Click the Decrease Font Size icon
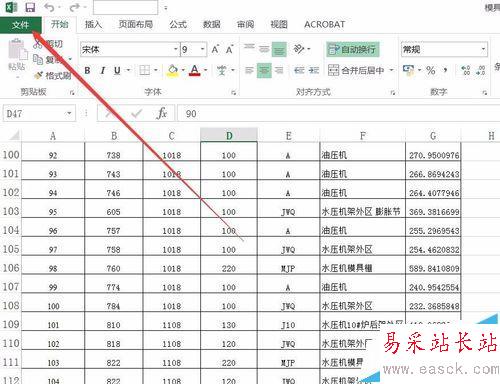This screenshot has height=384, width=500. point(230,50)
